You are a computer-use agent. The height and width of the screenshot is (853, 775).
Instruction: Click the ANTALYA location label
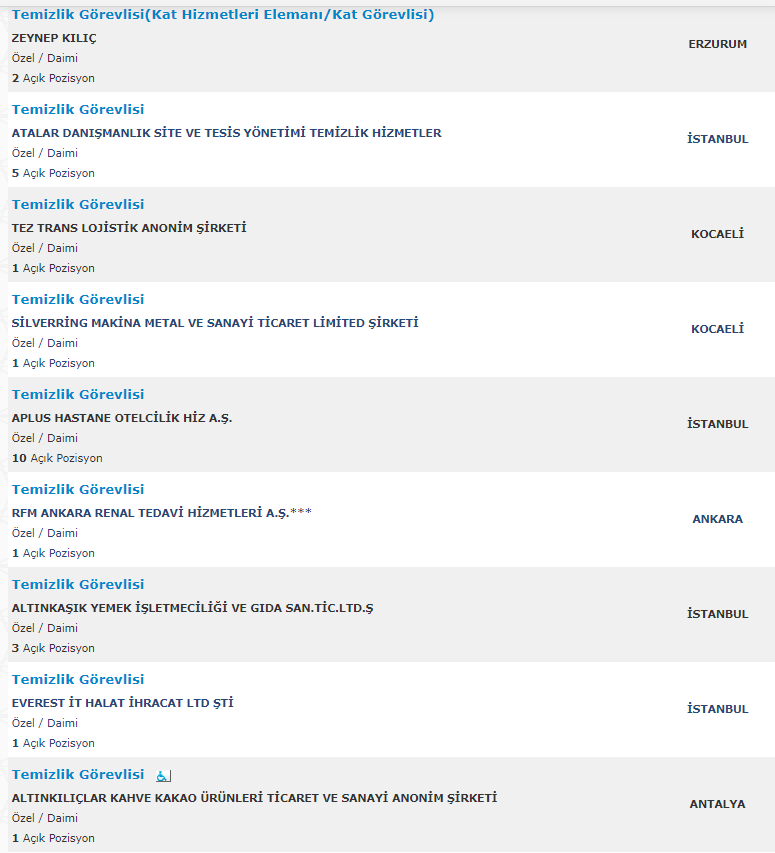tap(717, 804)
